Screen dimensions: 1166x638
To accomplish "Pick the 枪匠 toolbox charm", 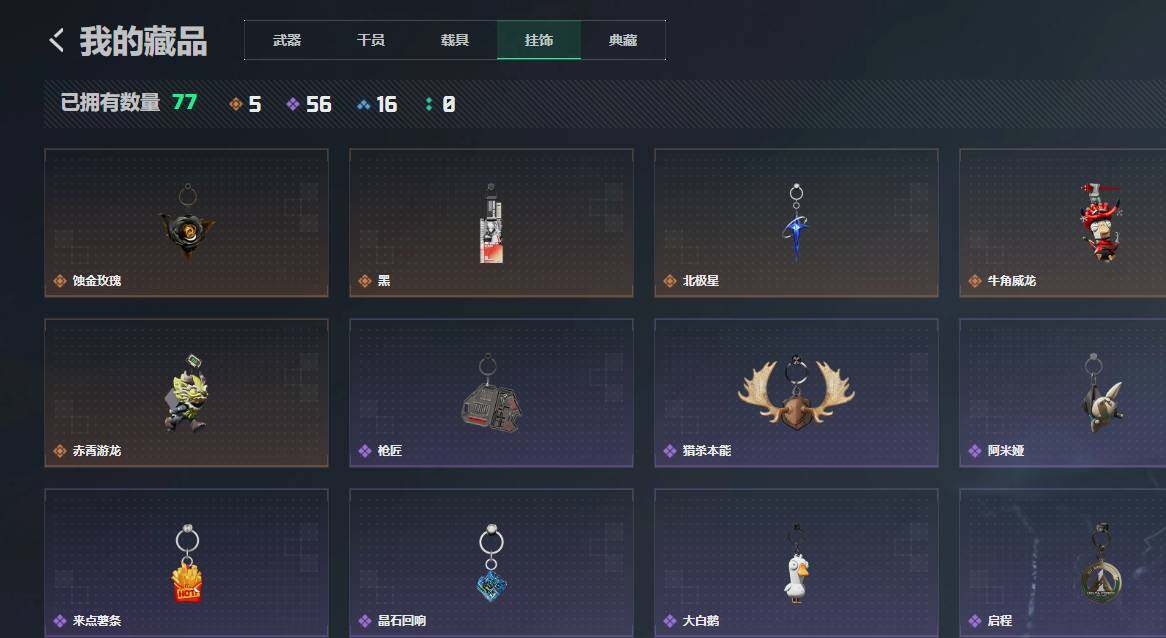I will [x=492, y=393].
